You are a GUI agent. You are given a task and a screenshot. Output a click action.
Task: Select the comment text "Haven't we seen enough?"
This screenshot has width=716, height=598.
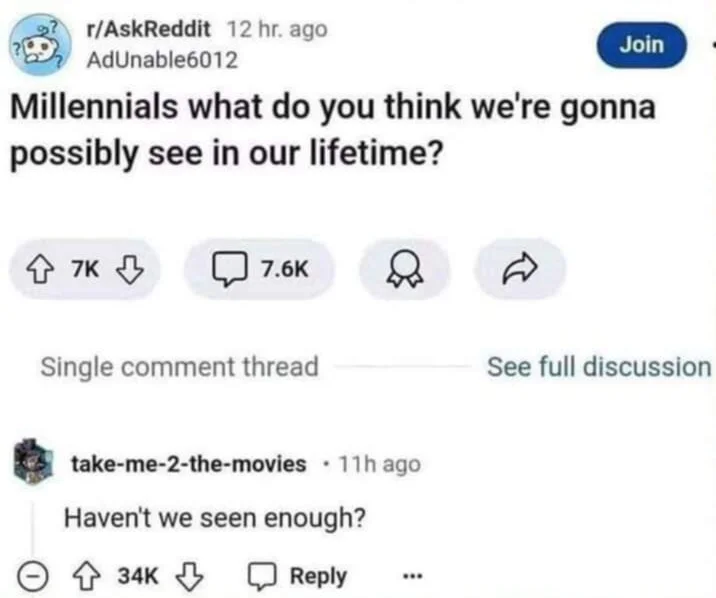(x=214, y=519)
